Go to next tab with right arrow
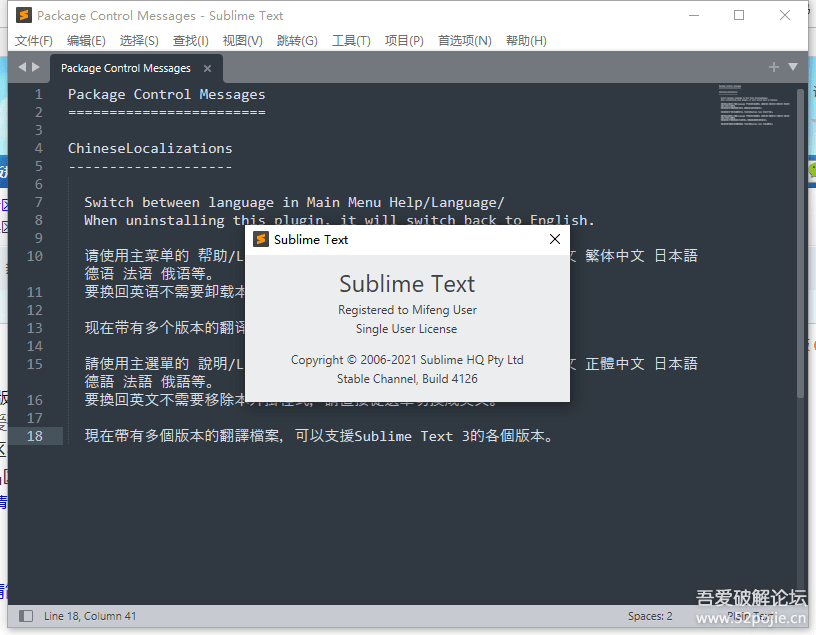816x635 pixels. (x=36, y=67)
